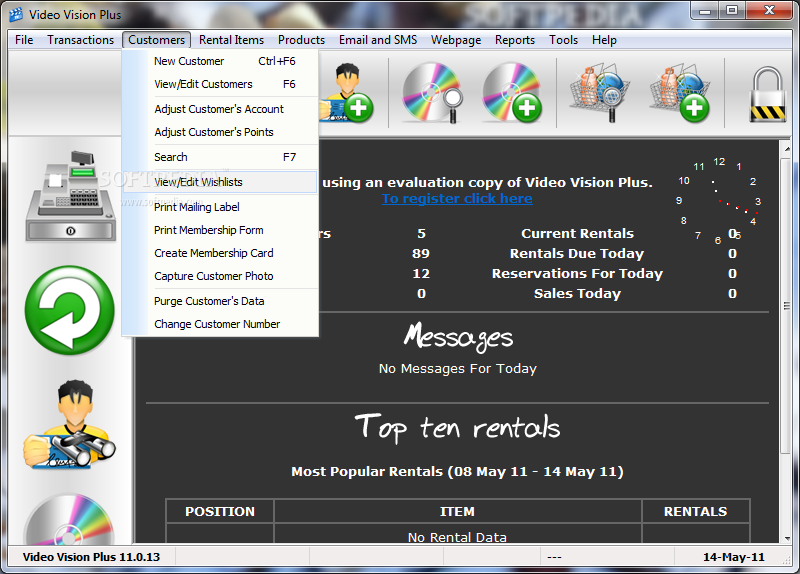This screenshot has height=574, width=800.
Task: Click the RENTALS column header
Action: [x=695, y=512]
